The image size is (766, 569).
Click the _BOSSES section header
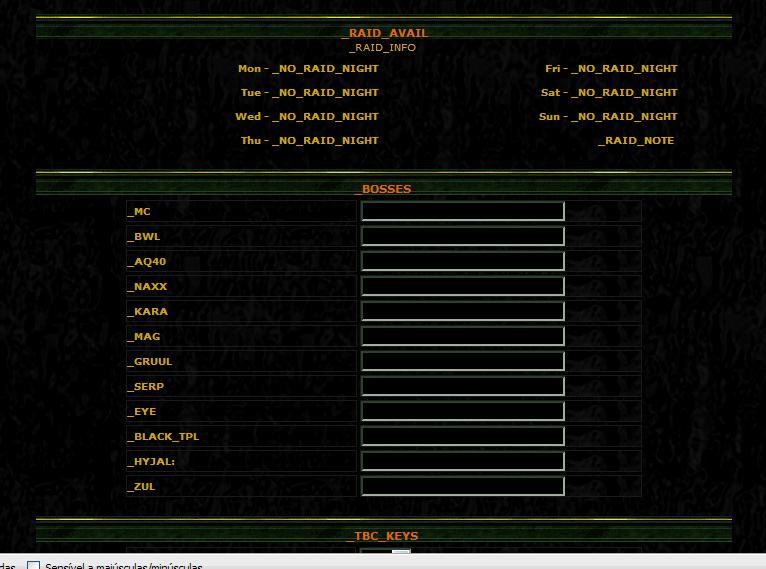(384, 189)
